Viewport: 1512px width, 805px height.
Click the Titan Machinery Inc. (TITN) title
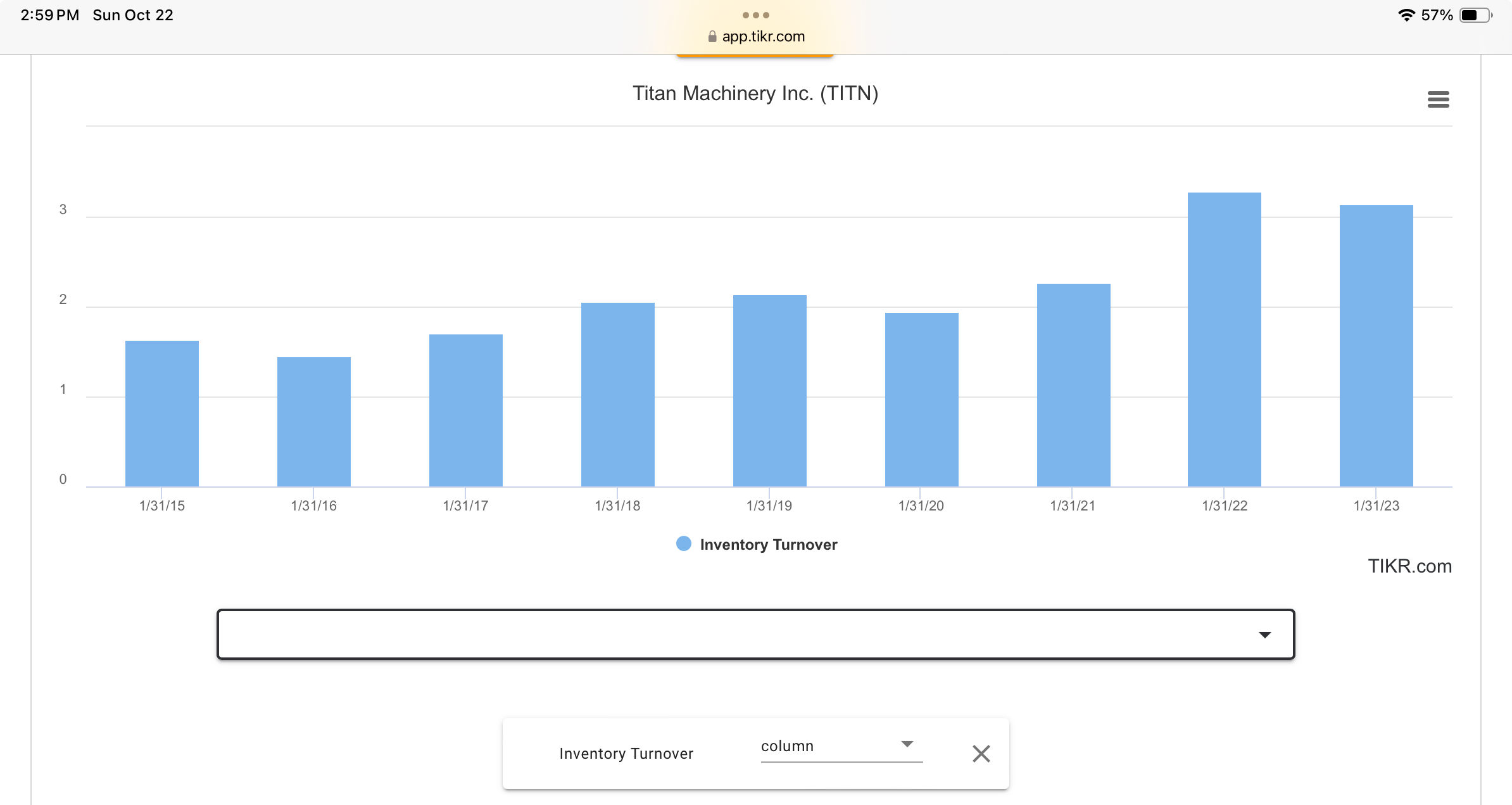pyautogui.click(x=755, y=94)
